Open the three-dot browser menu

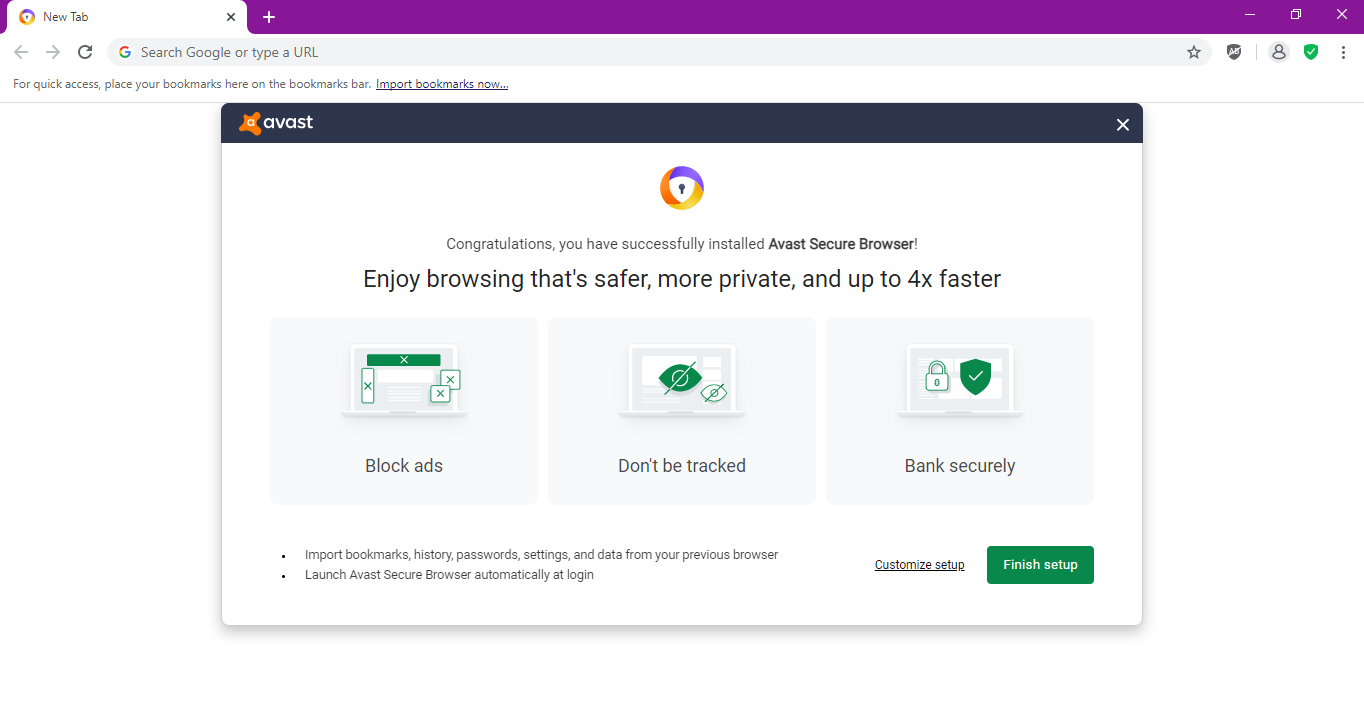pos(1343,52)
